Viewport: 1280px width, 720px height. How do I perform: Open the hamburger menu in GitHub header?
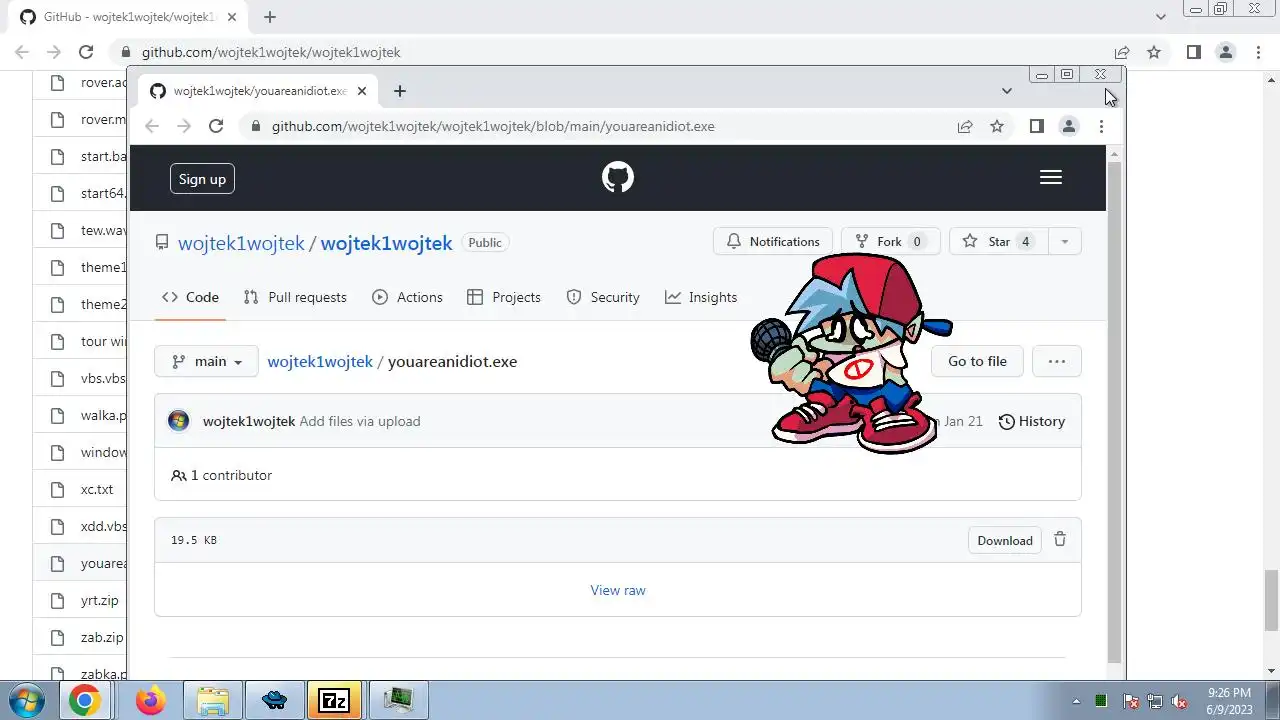[1050, 177]
